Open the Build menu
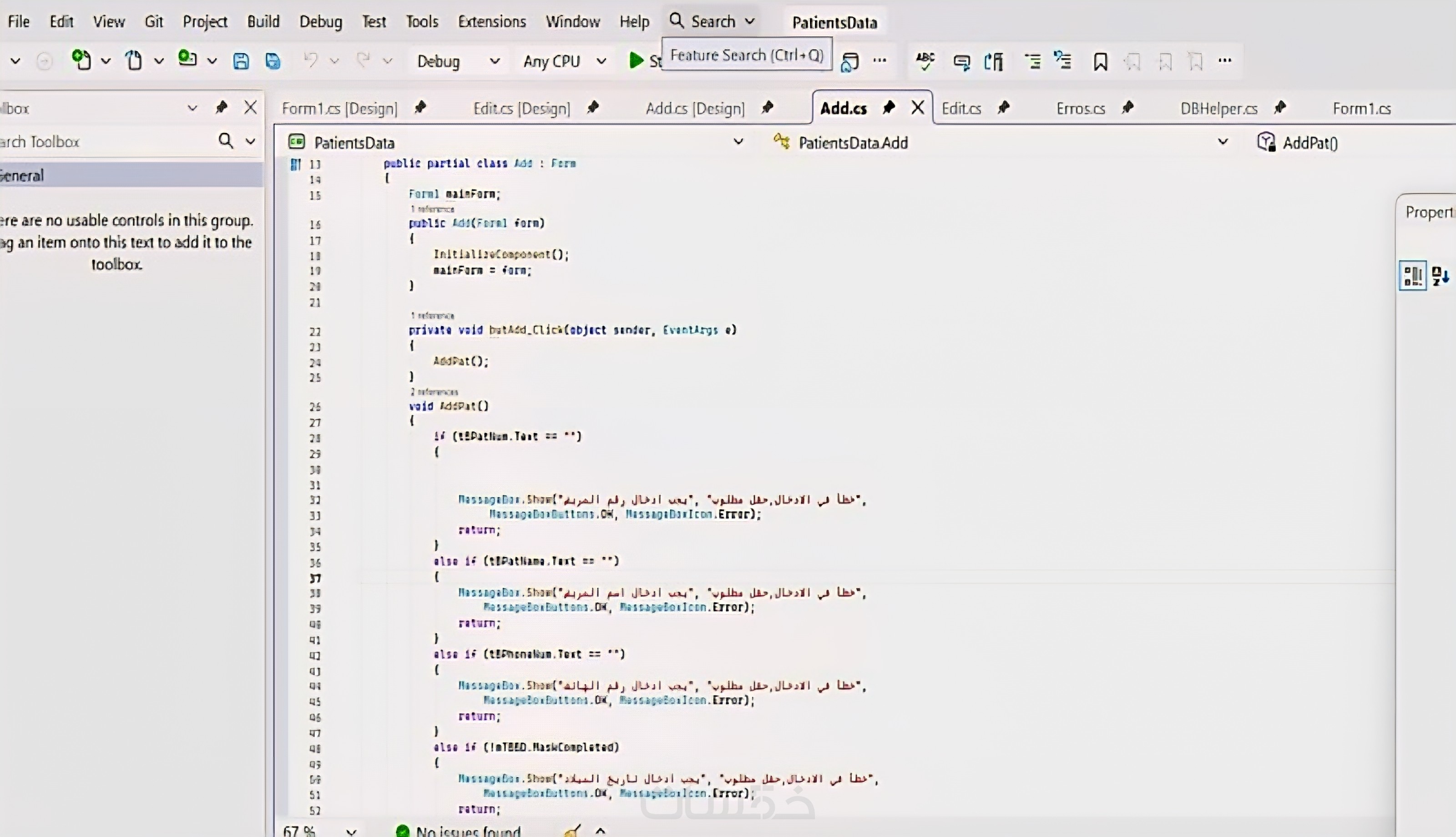Image resolution: width=1456 pixels, height=837 pixels. coord(263,22)
